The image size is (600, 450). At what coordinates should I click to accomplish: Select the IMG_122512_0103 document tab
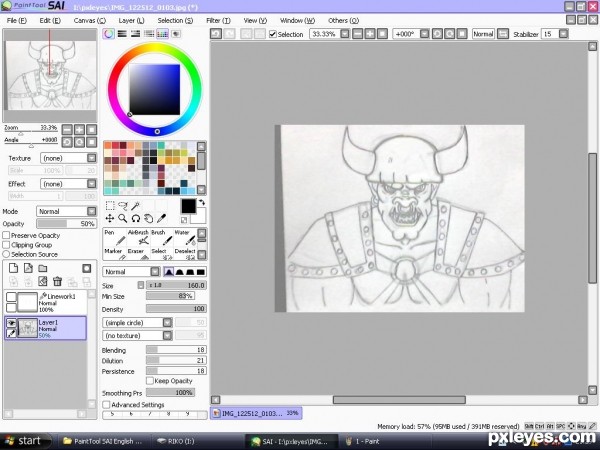tap(256, 413)
